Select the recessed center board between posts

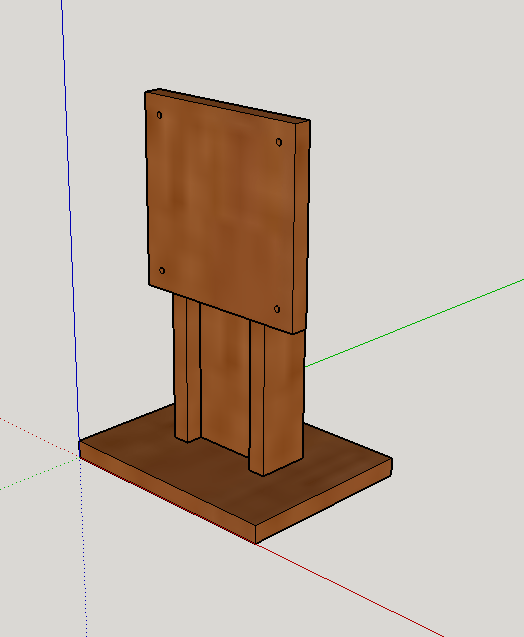coord(225,378)
